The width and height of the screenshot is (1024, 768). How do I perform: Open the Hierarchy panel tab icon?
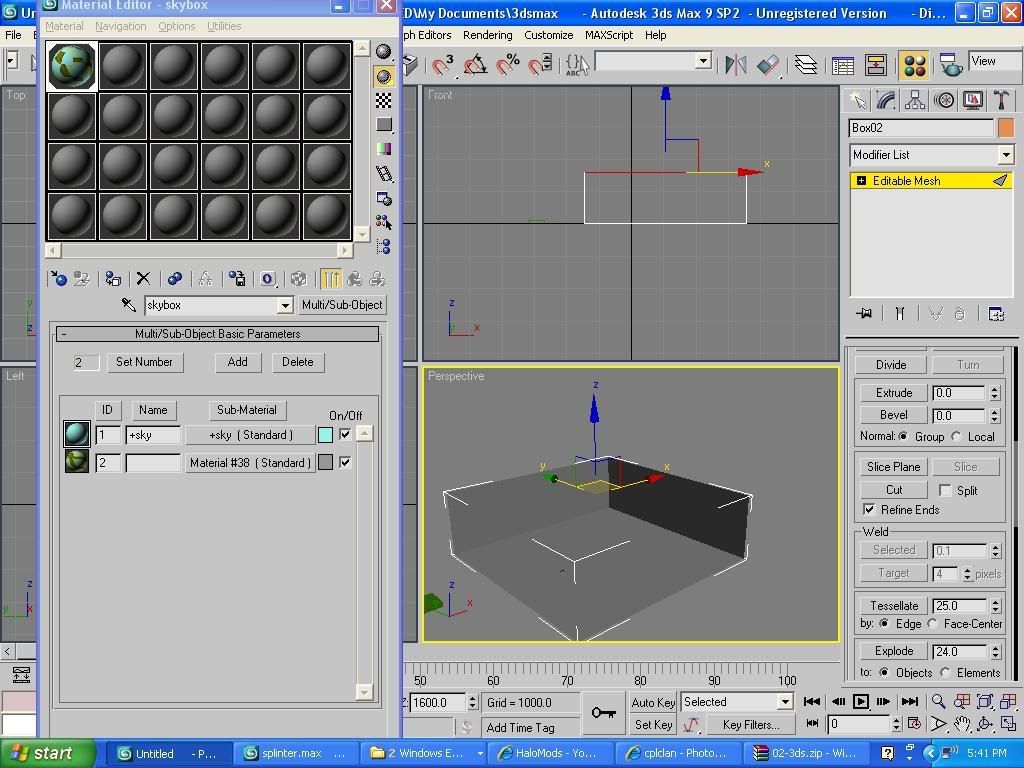coord(915,100)
